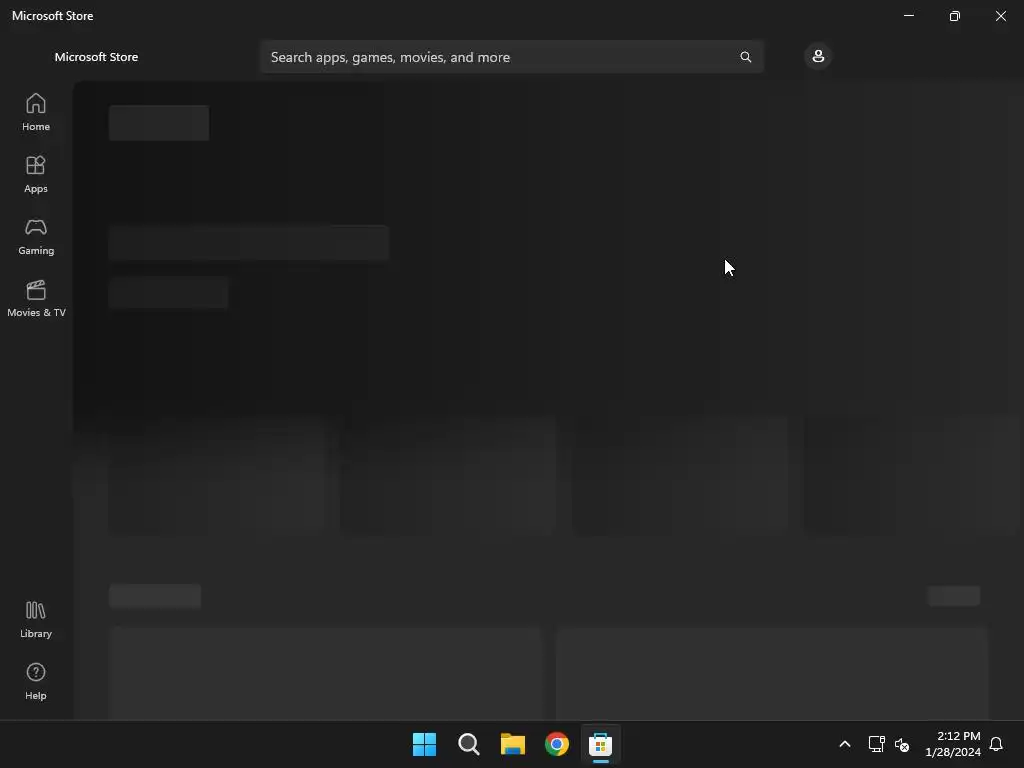Launch File Explorer from taskbar

(513, 744)
